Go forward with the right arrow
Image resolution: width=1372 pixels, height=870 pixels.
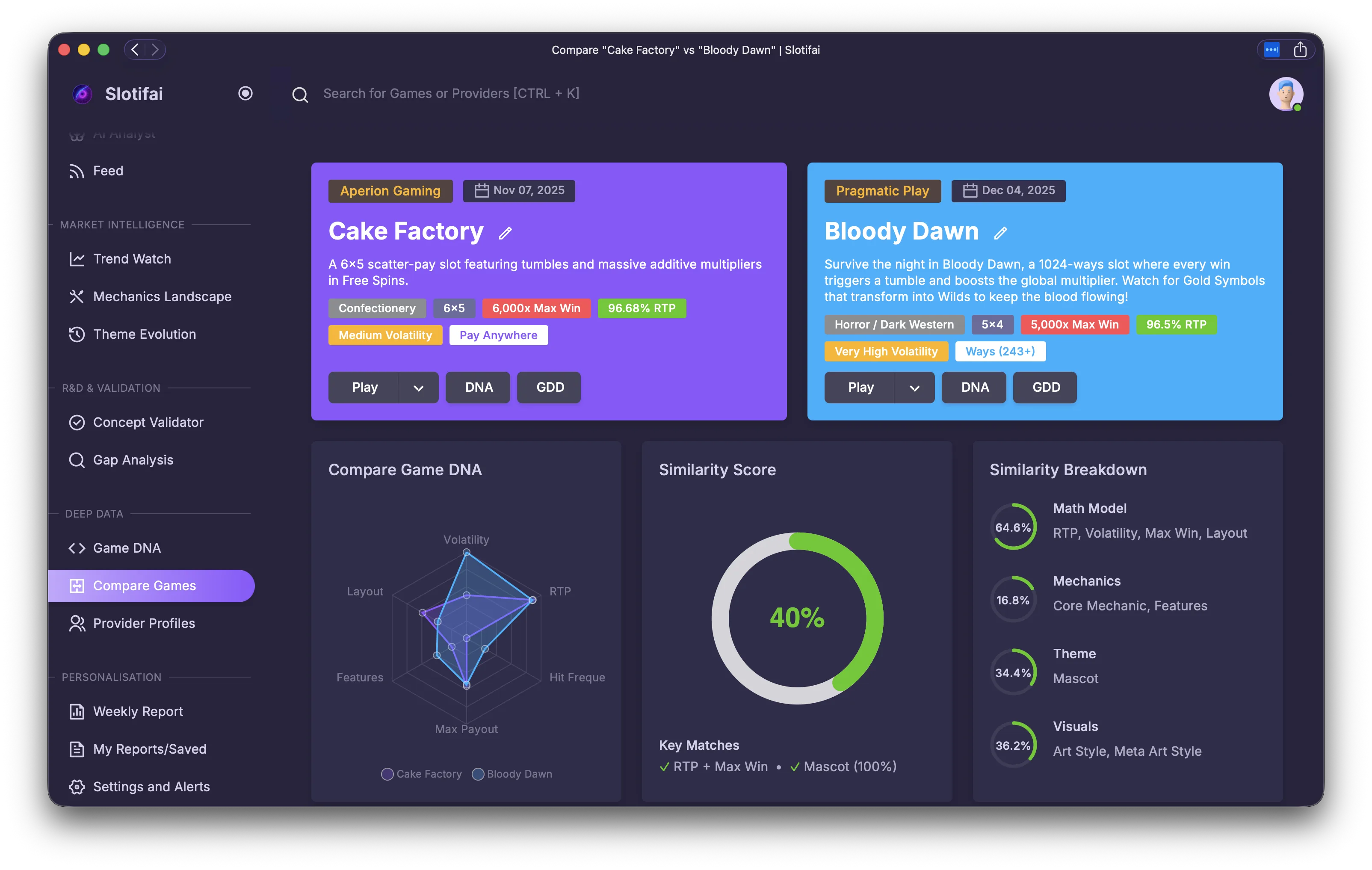click(154, 50)
